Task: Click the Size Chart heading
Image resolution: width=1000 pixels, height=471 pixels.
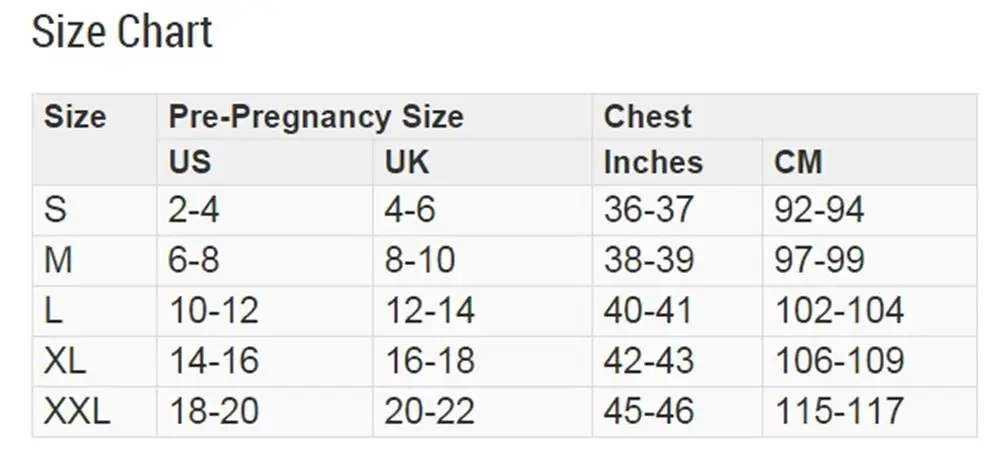Action: (x=122, y=32)
